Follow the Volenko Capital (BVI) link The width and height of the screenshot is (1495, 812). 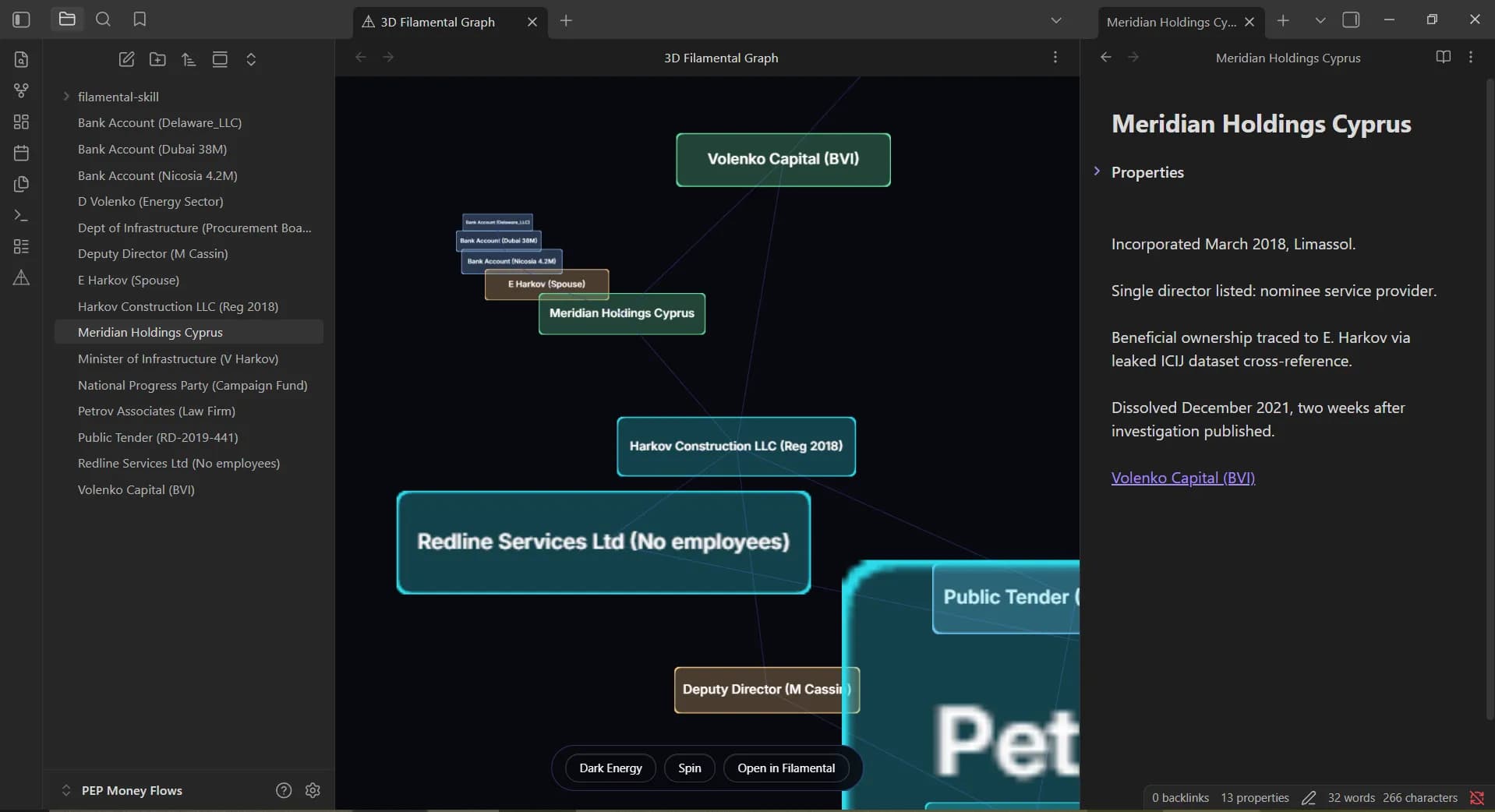tap(1182, 478)
